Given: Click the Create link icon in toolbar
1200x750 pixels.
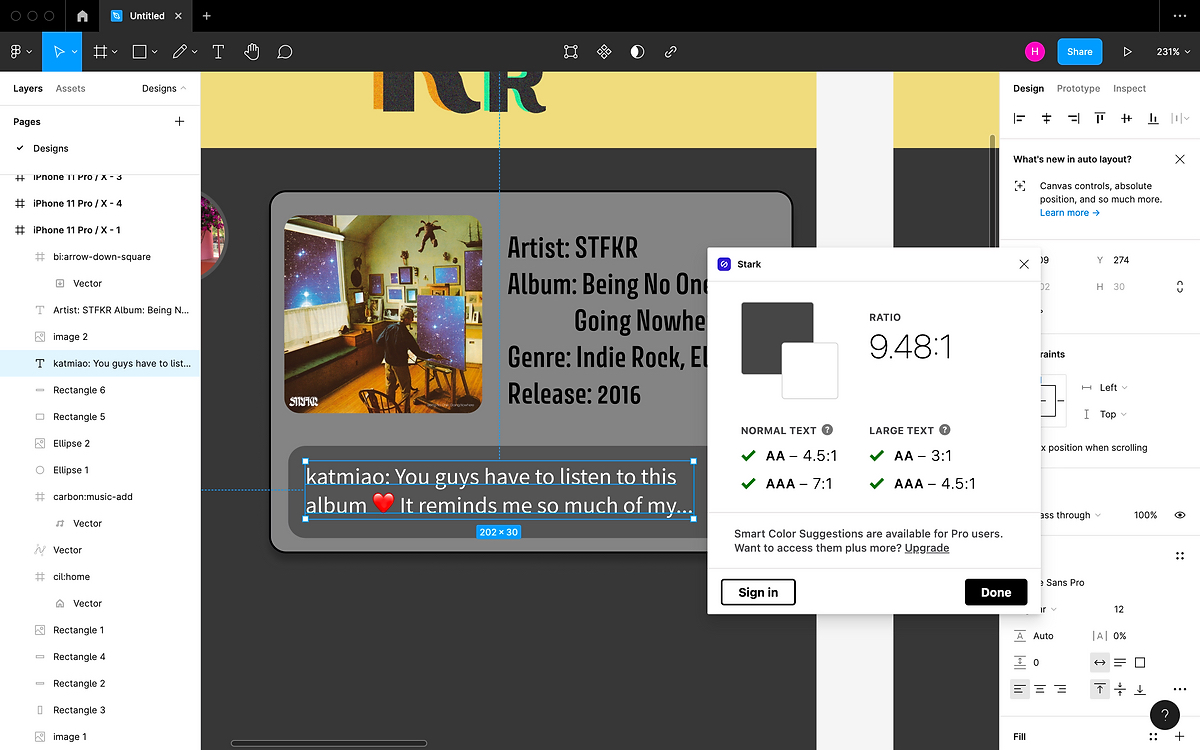Looking at the screenshot, I should click(x=671, y=52).
